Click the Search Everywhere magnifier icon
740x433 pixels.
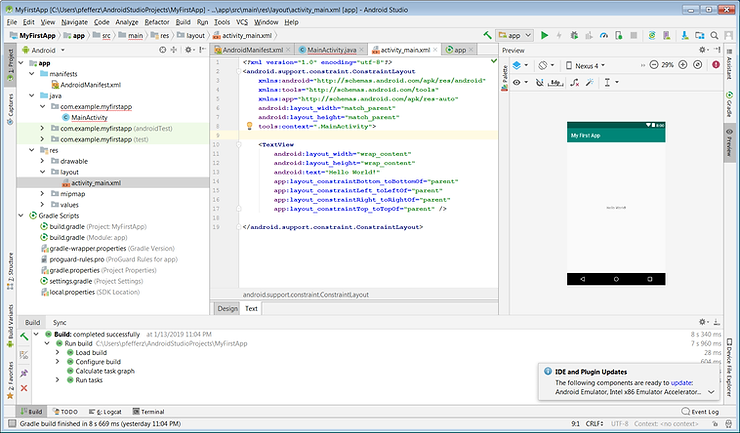pyautogui.click(x=715, y=35)
